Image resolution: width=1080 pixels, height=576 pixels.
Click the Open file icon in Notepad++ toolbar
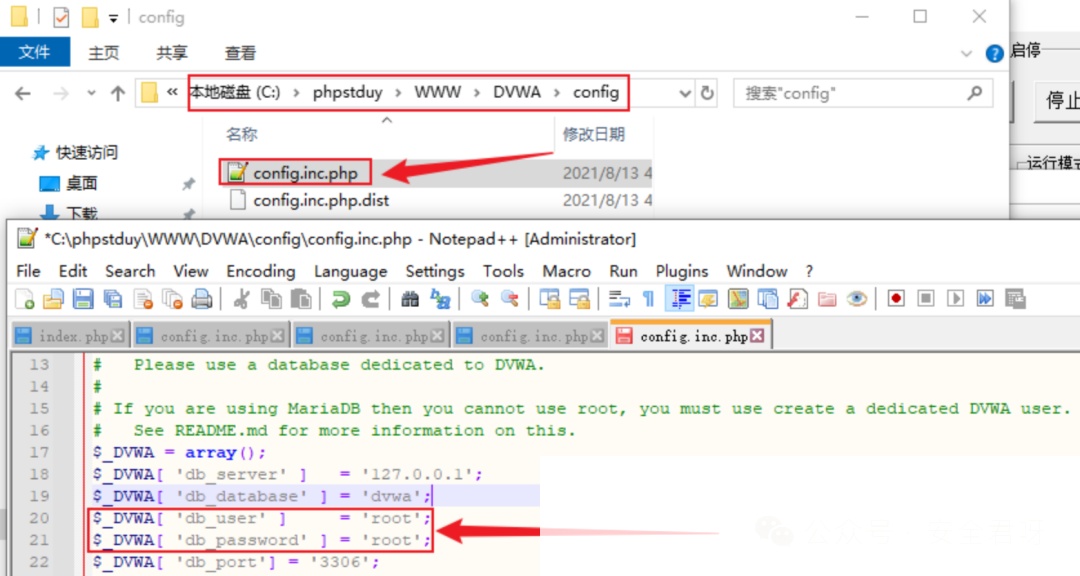coord(53,299)
